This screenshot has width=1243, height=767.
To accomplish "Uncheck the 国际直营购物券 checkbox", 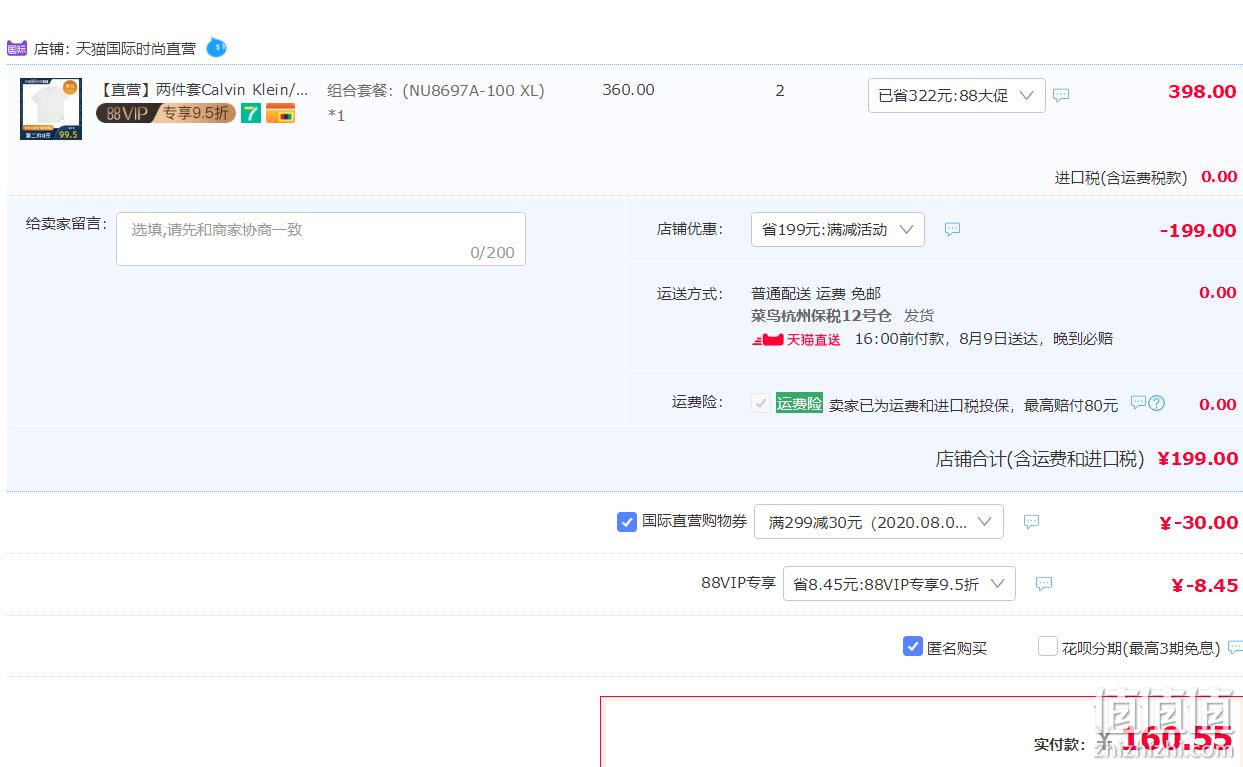I will (x=627, y=521).
